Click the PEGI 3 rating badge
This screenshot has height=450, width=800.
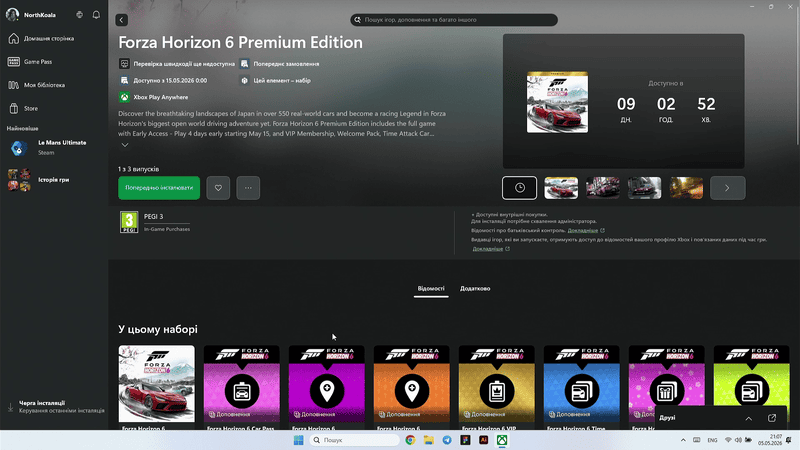(x=129, y=222)
